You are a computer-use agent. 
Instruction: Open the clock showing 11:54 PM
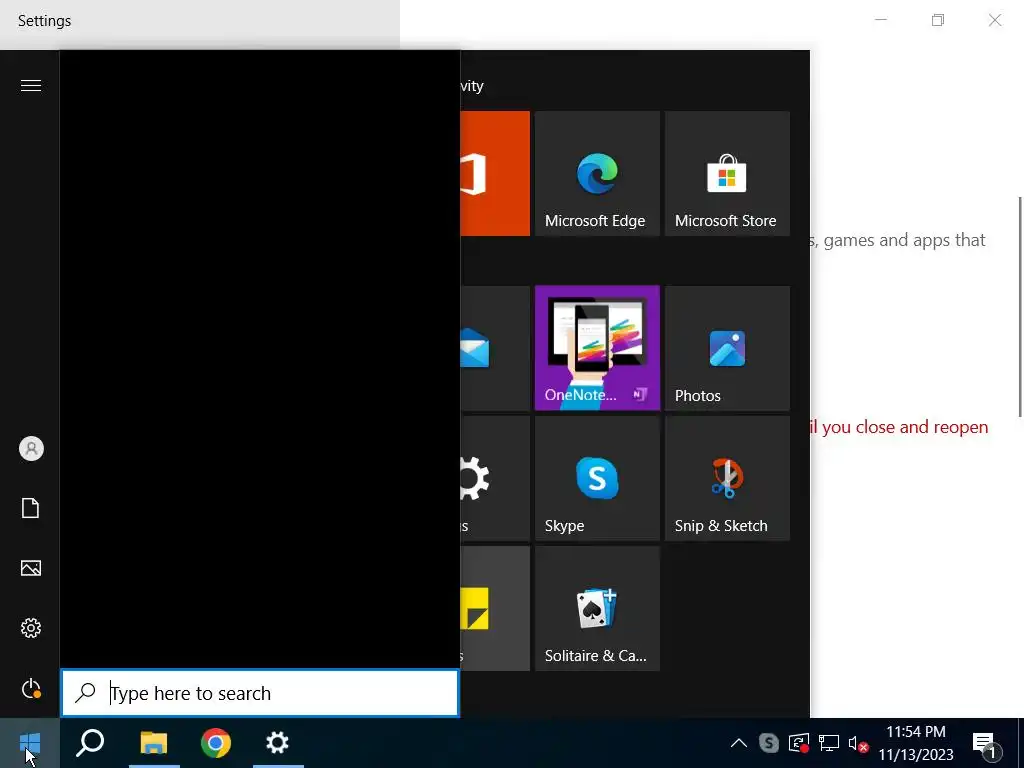pos(916,743)
